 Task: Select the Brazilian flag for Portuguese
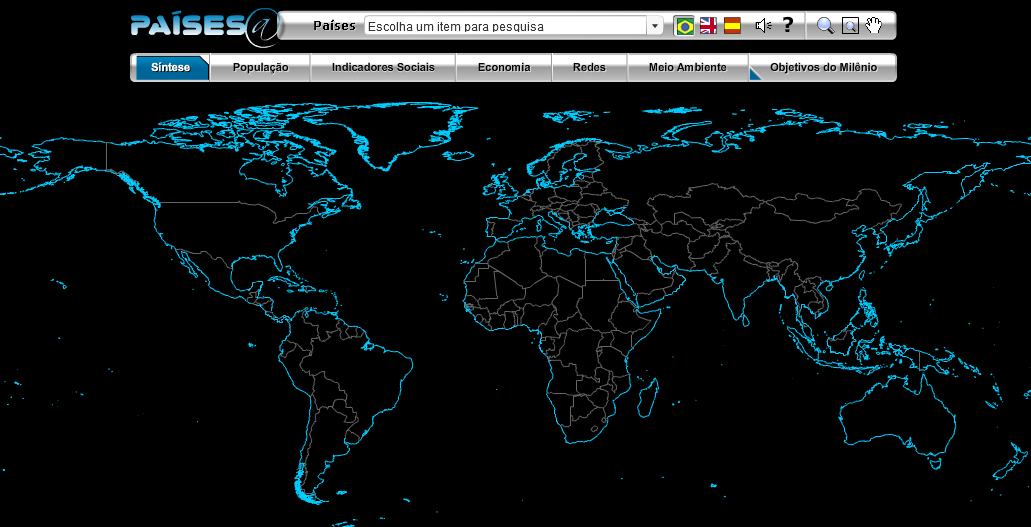(x=684, y=26)
